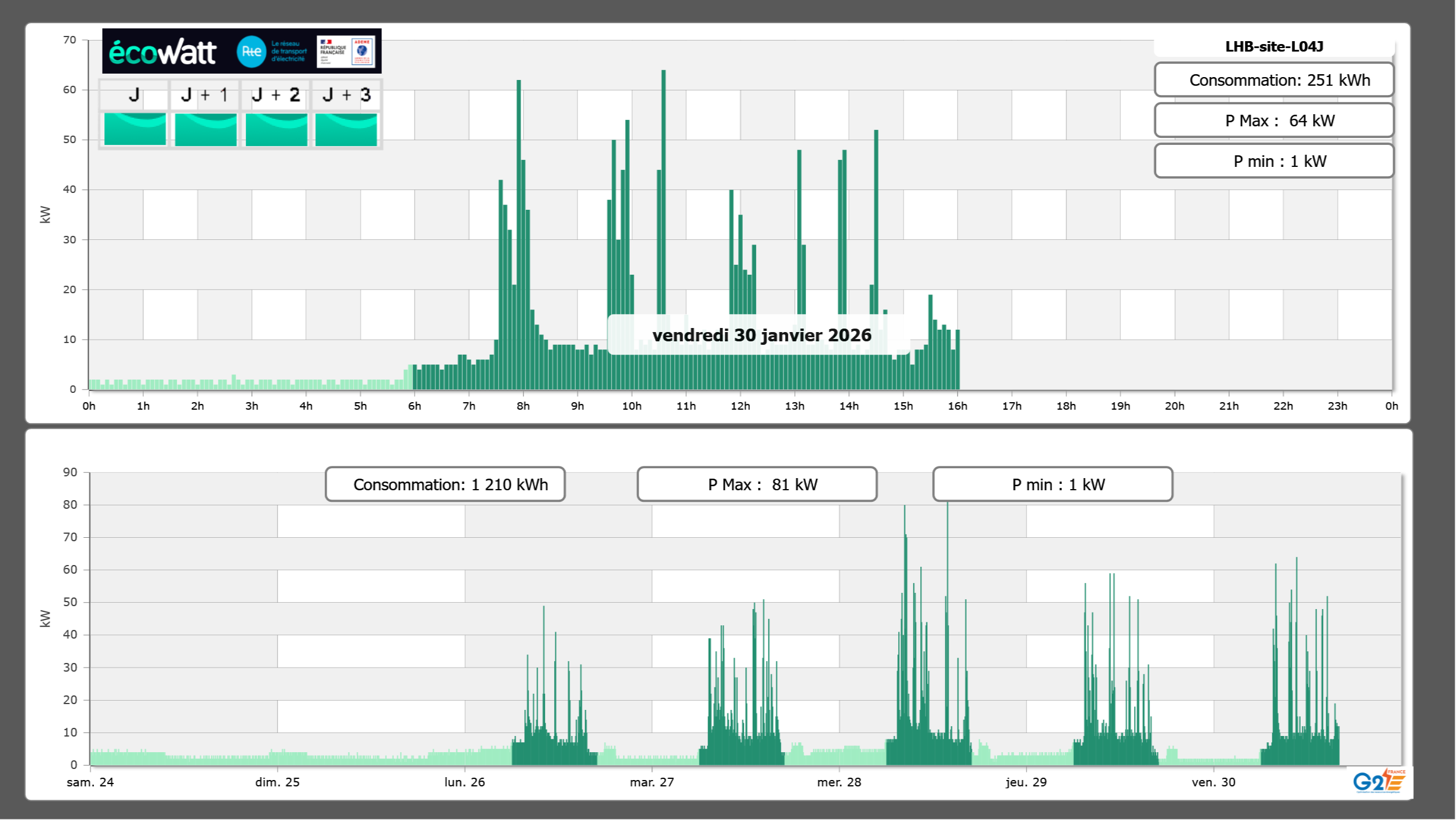Click the daily P min 1 kW box

tap(1274, 161)
